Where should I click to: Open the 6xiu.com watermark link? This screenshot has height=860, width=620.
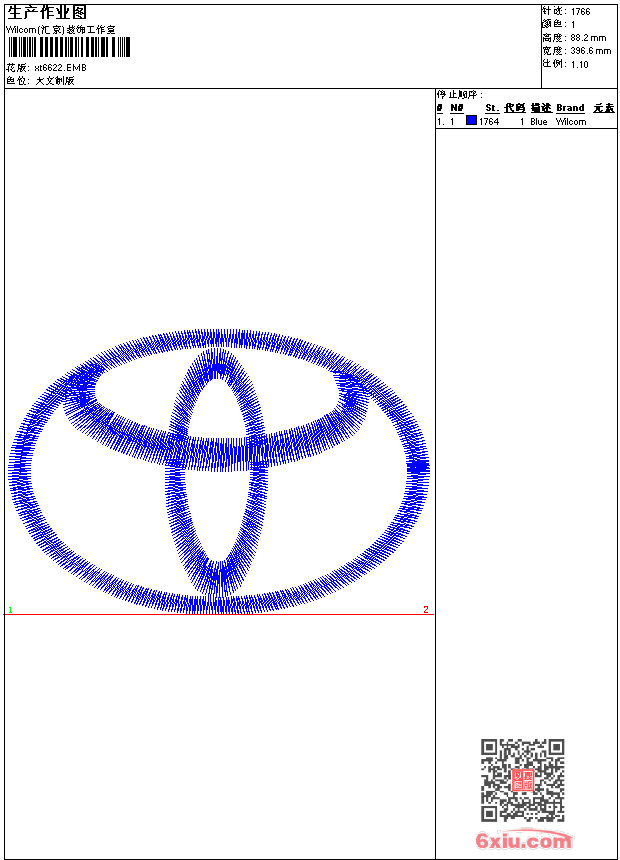(x=523, y=841)
